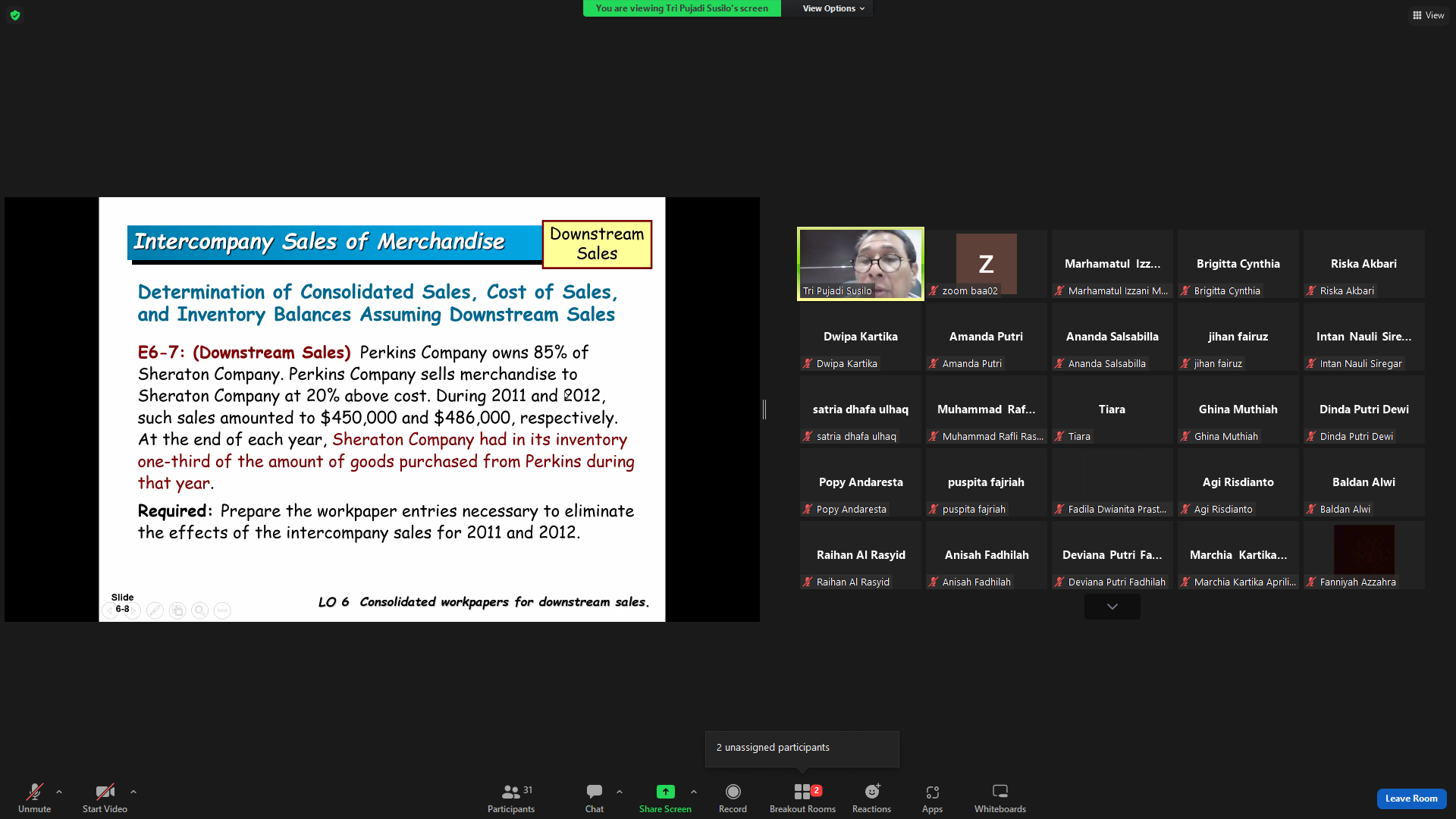
Task: Click the 'Intan Nauli Siregar' name label
Action: [1360, 364]
